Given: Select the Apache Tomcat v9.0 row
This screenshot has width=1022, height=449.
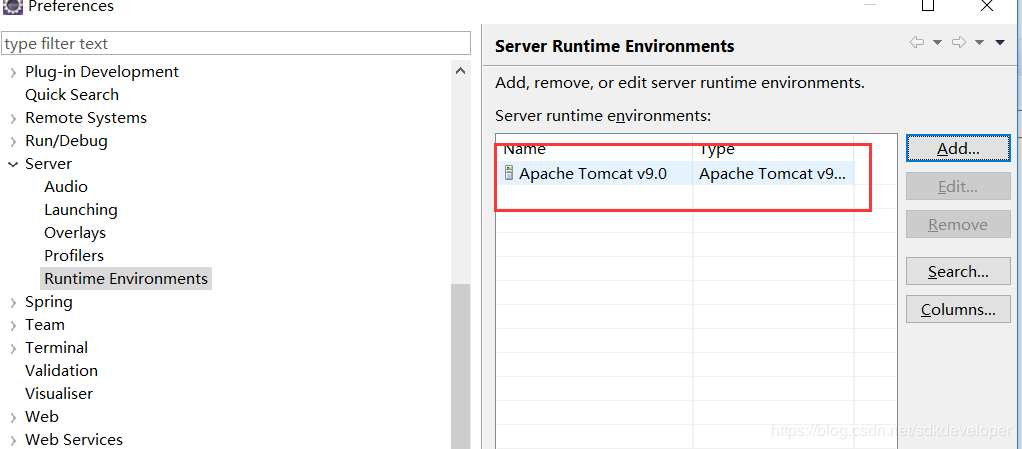Looking at the screenshot, I should tap(675, 174).
